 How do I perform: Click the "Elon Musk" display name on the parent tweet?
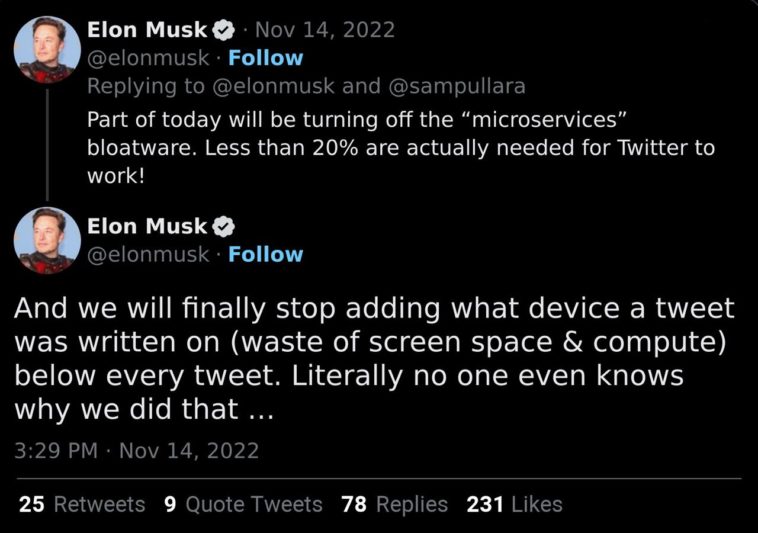point(147,29)
